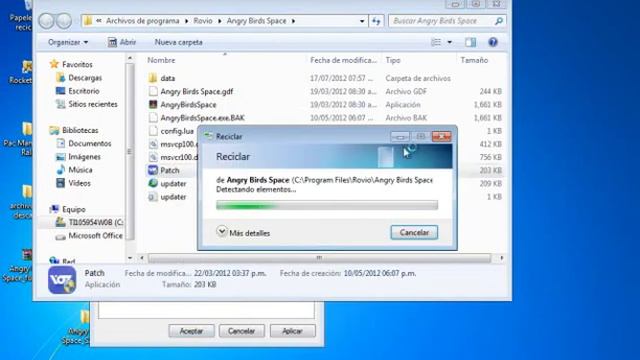This screenshot has width=640, height=360.
Task: Click the Pac Man desktop folder icon
Action: tap(27, 129)
